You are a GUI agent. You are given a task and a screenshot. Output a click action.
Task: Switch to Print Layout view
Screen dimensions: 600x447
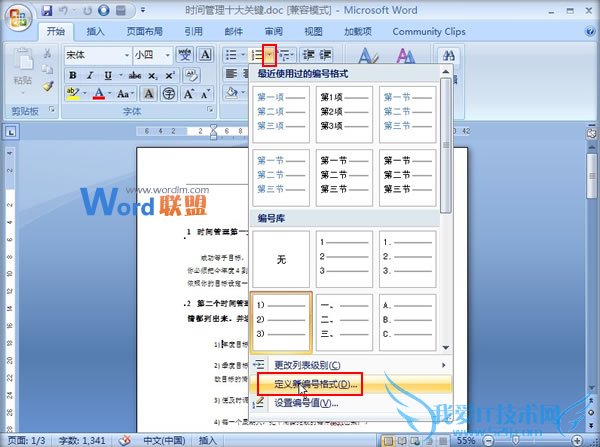coord(388,441)
